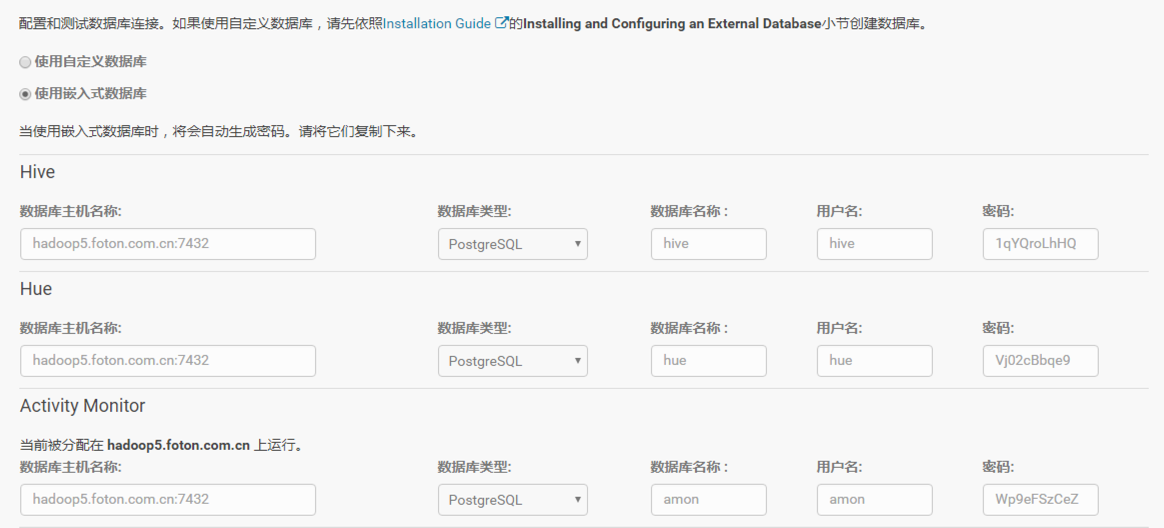Click the Hive password field

(x=1040, y=244)
